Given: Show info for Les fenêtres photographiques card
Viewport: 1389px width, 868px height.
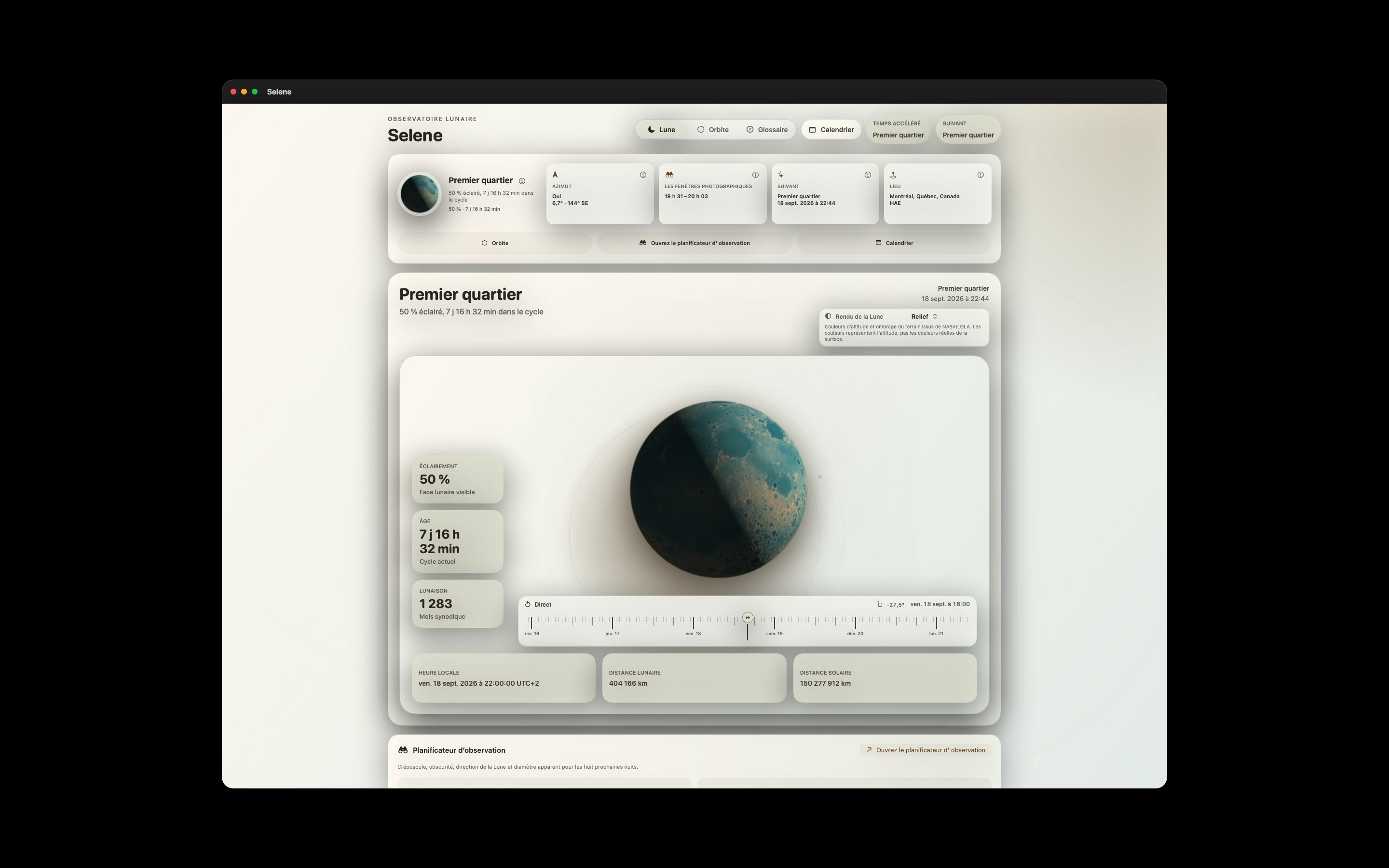Looking at the screenshot, I should (x=755, y=175).
